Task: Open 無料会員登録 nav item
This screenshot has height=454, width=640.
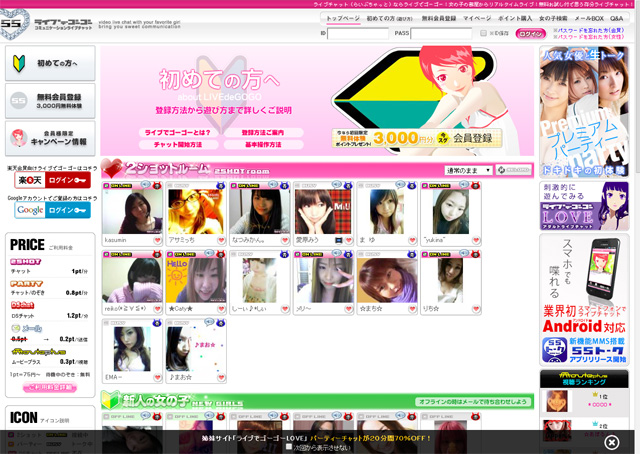Action: 439,18
